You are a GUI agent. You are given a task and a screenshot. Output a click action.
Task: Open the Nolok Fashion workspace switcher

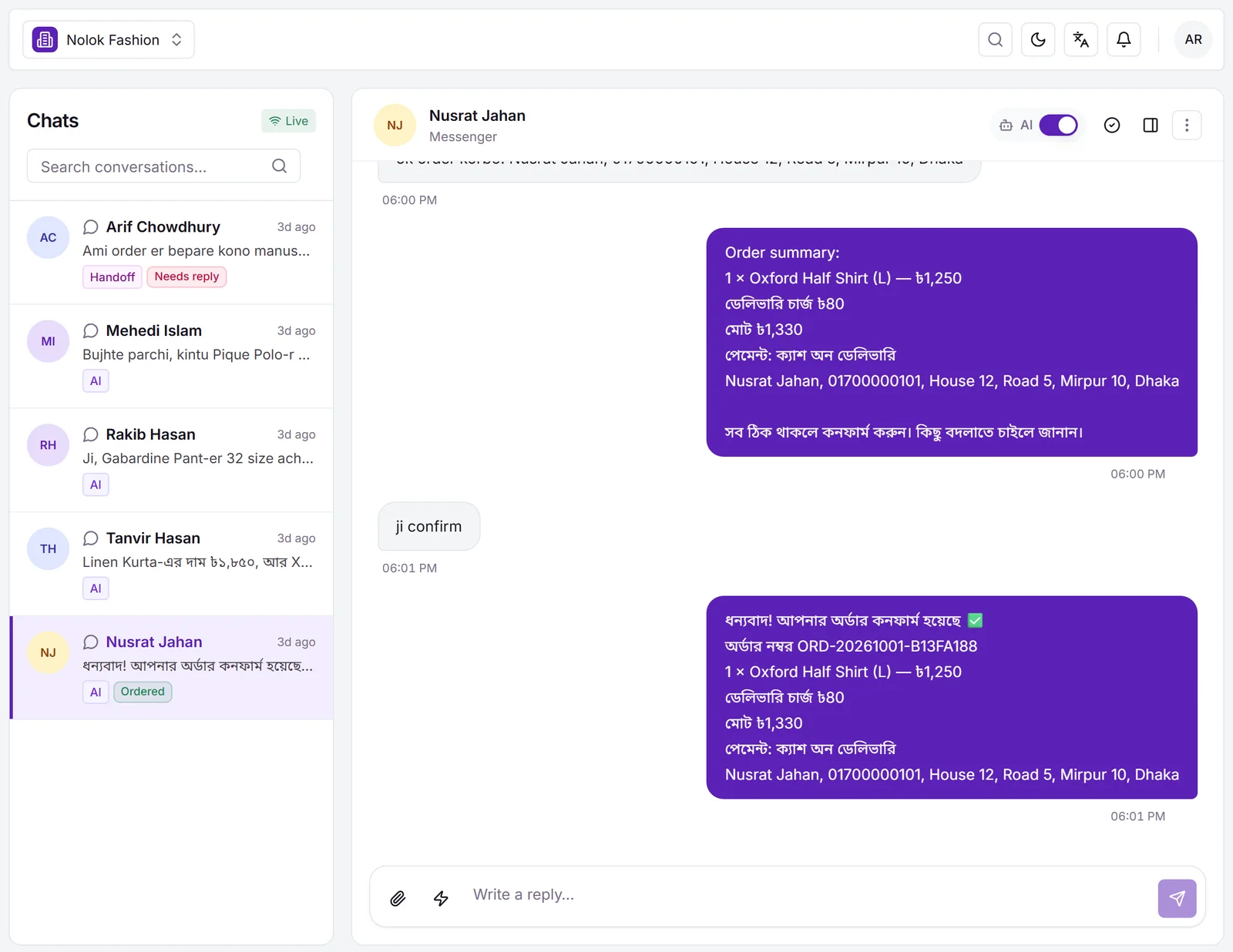[109, 40]
